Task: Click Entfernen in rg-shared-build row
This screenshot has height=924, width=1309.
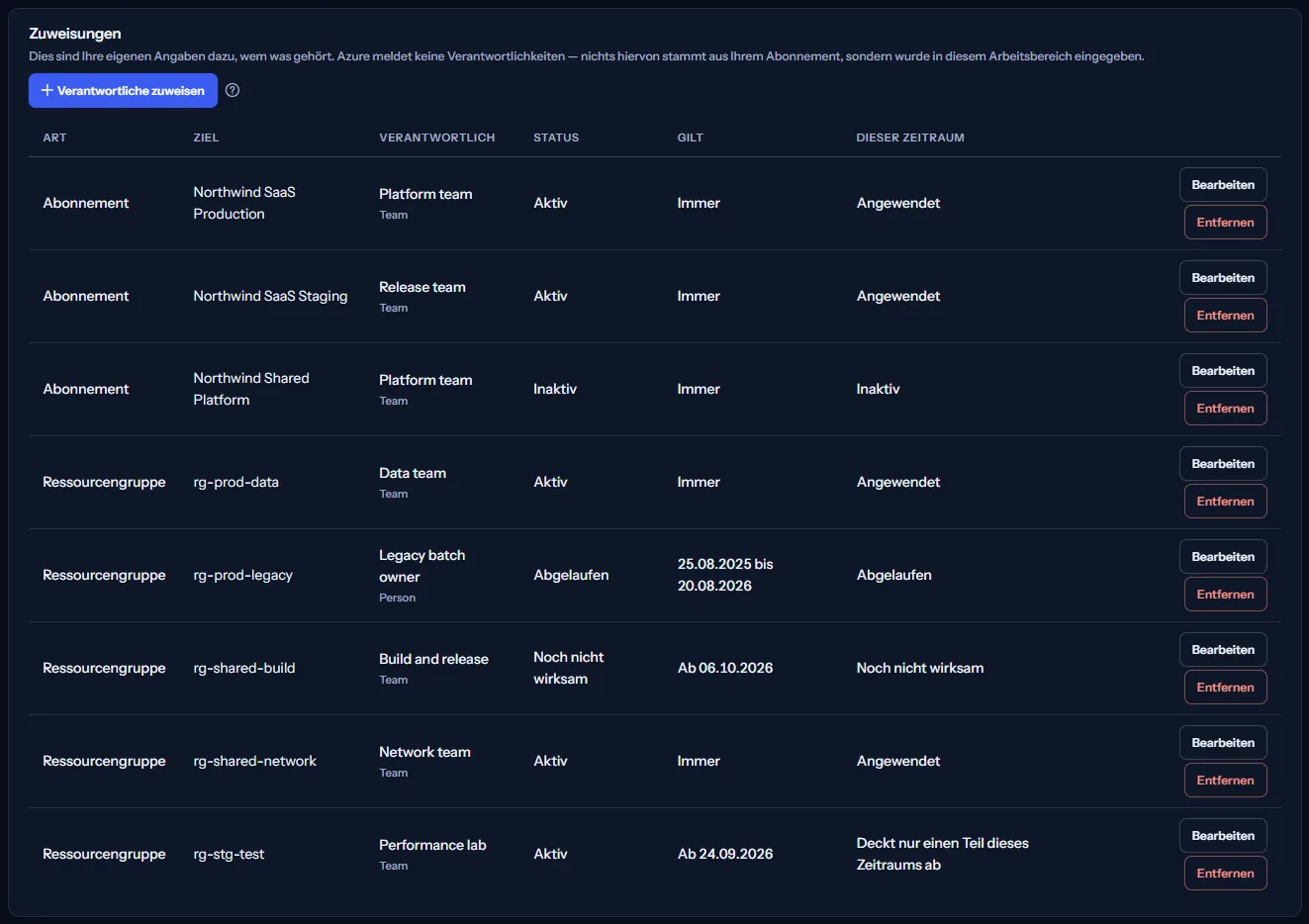Action: click(x=1225, y=688)
